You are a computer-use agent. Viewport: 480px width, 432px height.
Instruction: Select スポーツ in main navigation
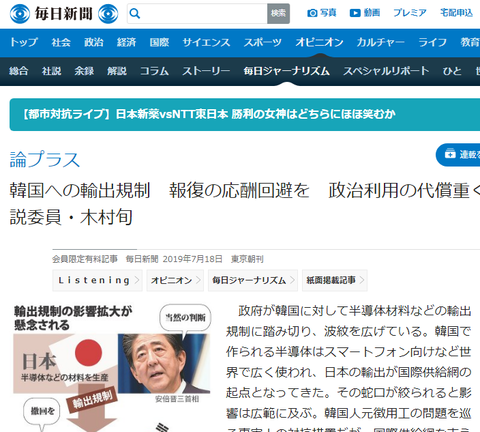click(x=263, y=42)
